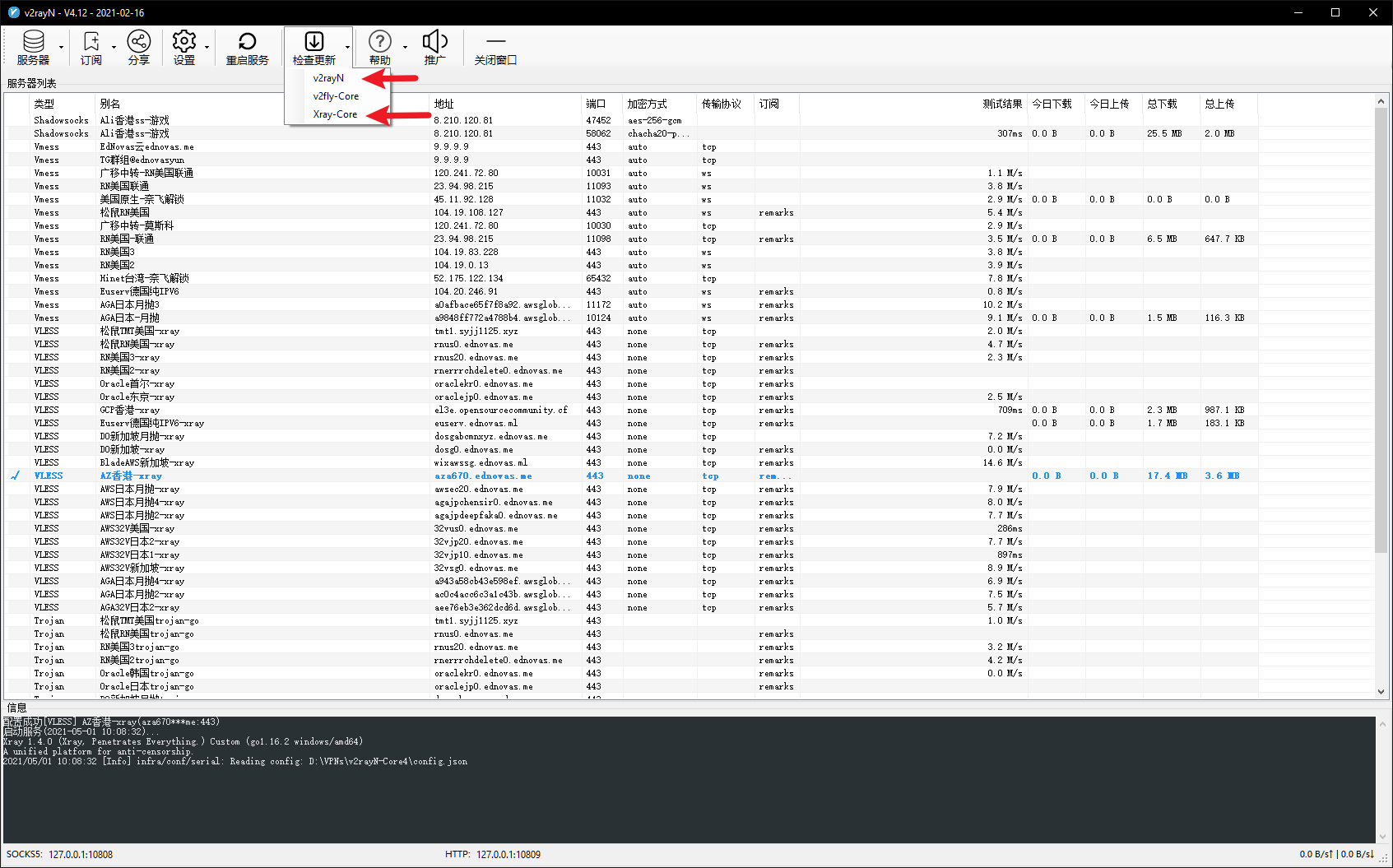Click the server list scrollbar down arrow
Image resolution: width=1393 pixels, height=868 pixels.
click(1381, 692)
